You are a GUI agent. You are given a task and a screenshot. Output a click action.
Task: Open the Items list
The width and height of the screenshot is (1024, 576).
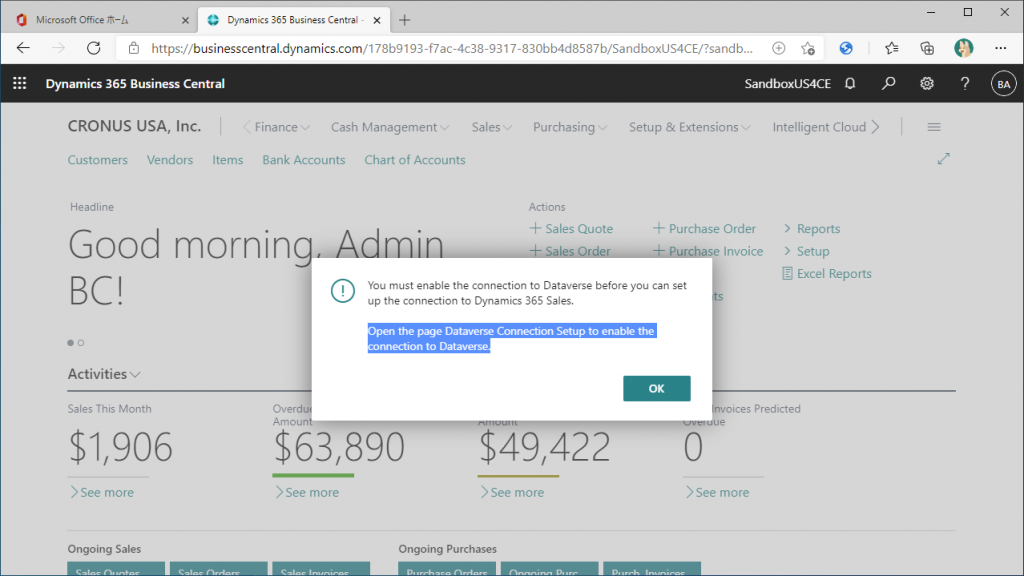point(227,160)
